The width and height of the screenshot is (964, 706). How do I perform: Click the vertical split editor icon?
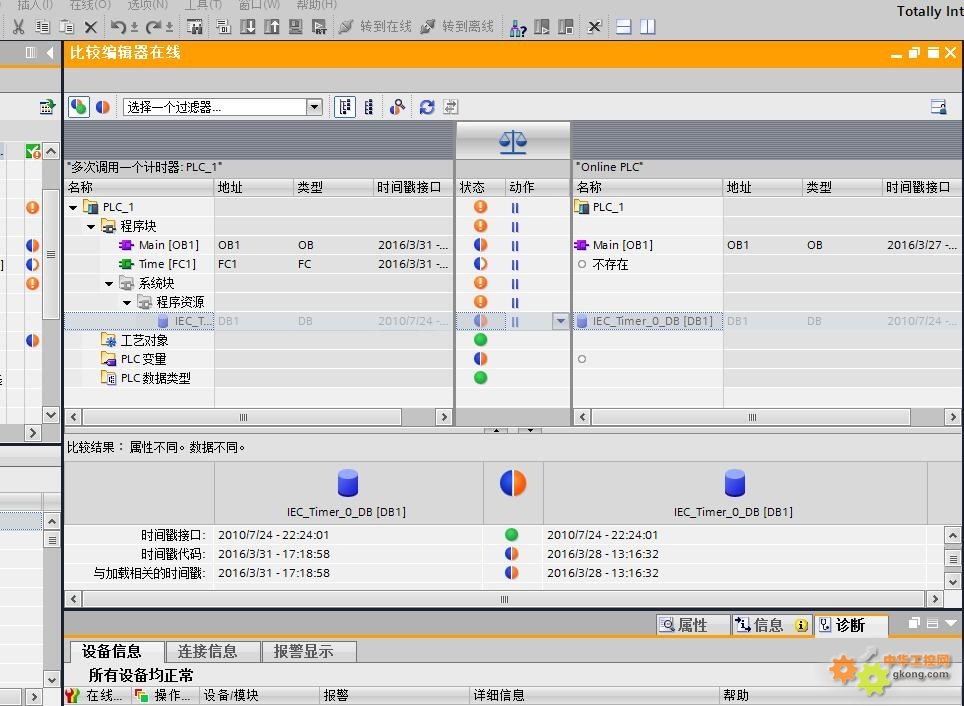pos(647,27)
